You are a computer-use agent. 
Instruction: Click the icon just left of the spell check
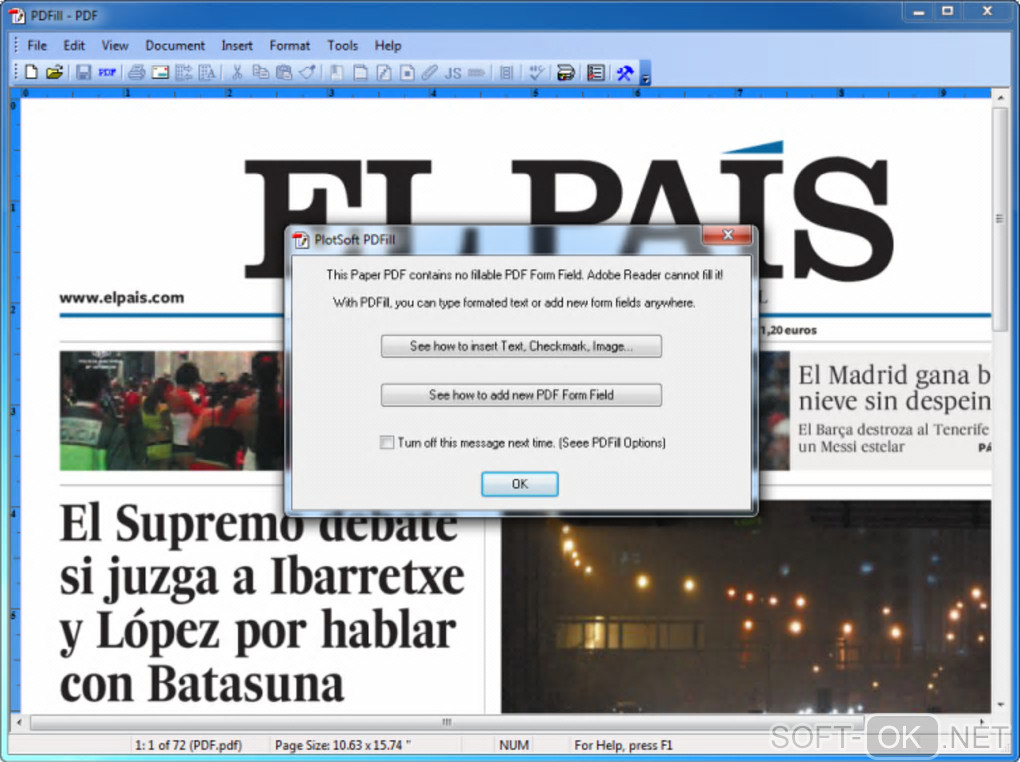pos(507,72)
